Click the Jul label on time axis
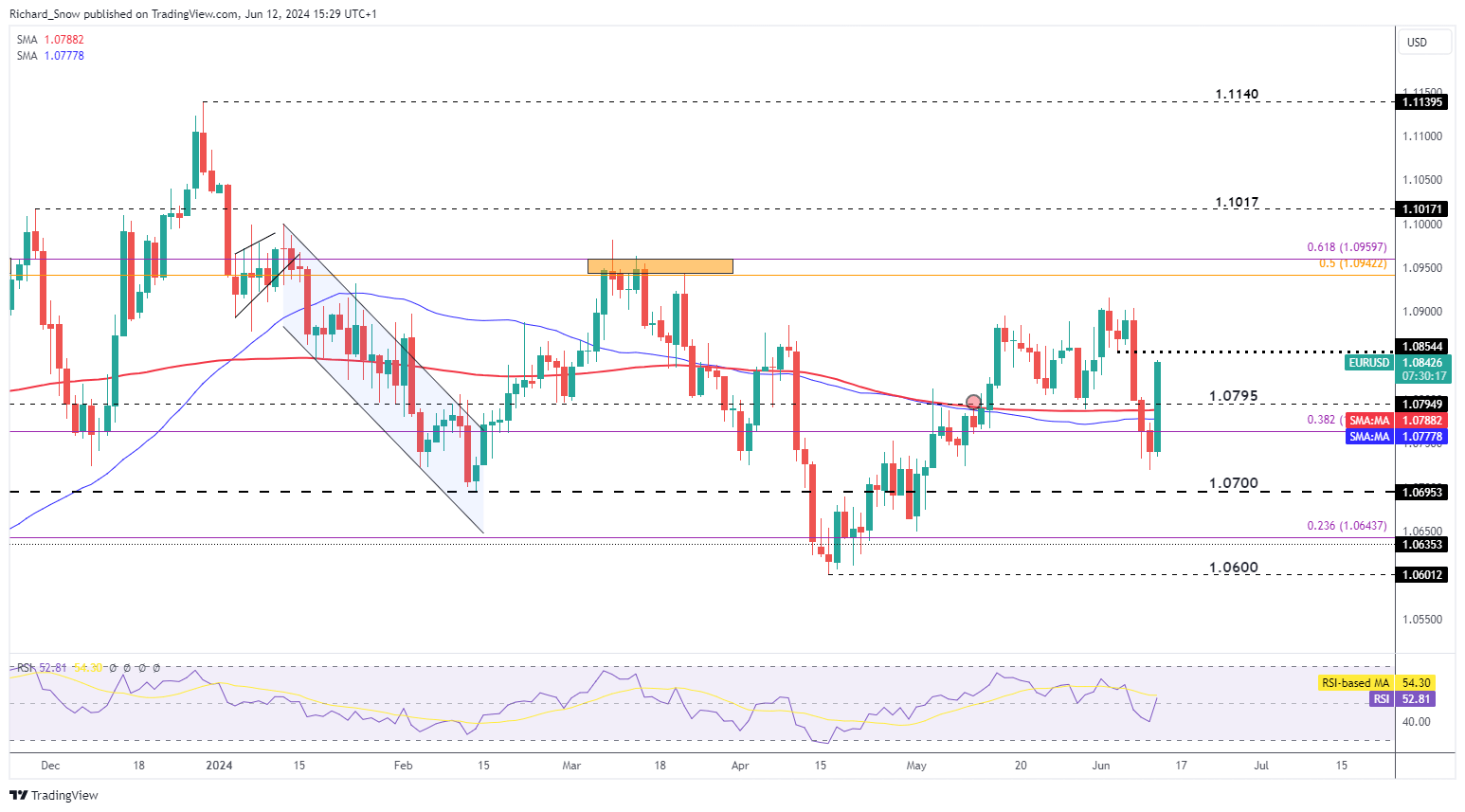 coord(1261,766)
